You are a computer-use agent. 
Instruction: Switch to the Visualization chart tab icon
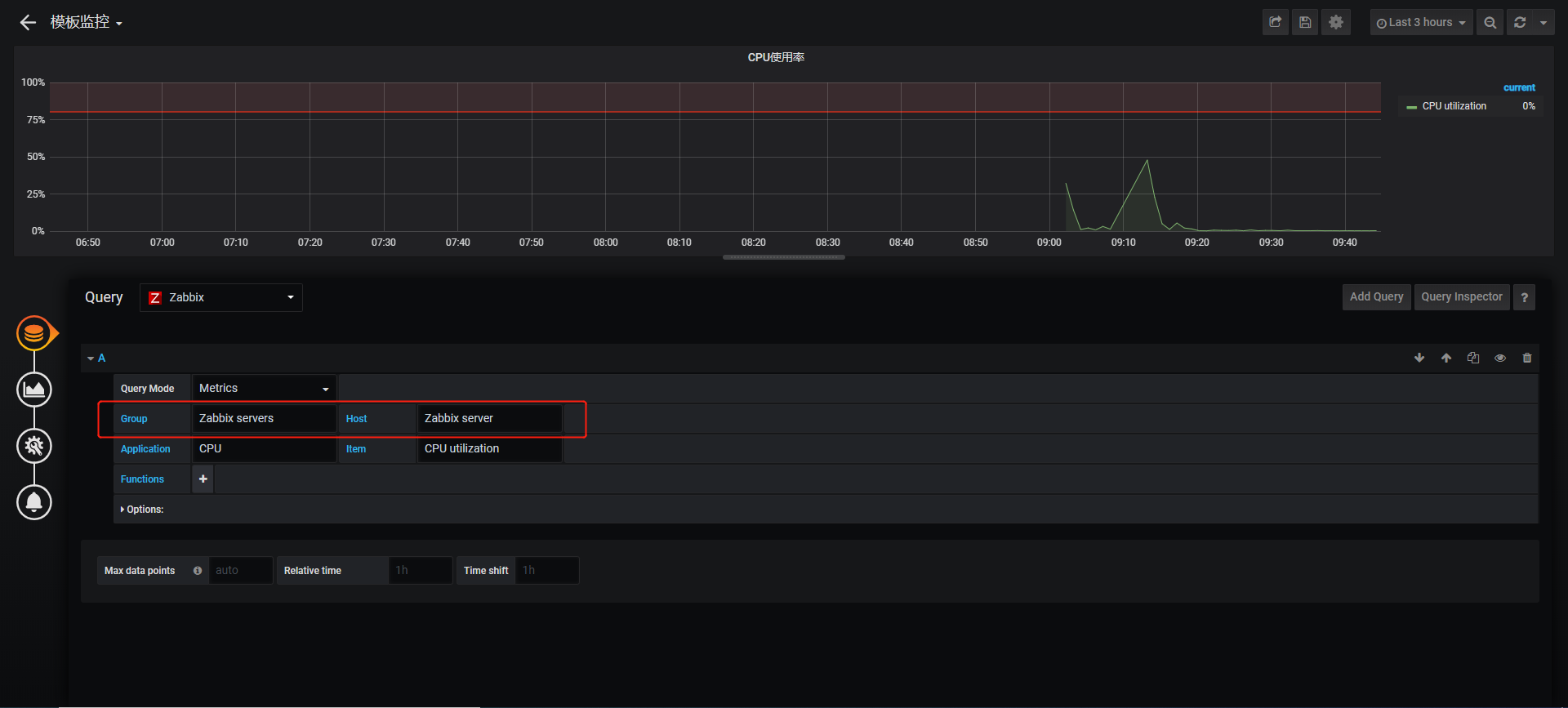34,390
